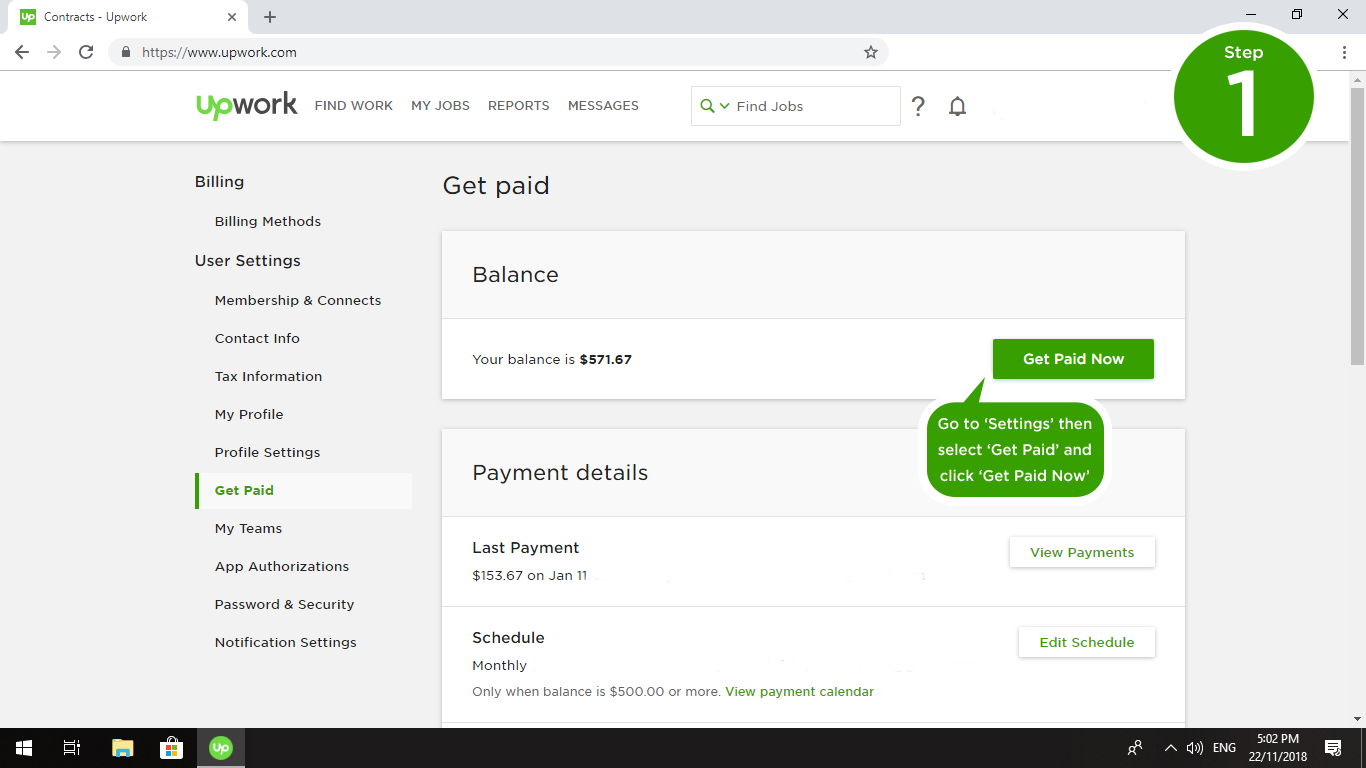Reload the page in browser

coord(86,52)
